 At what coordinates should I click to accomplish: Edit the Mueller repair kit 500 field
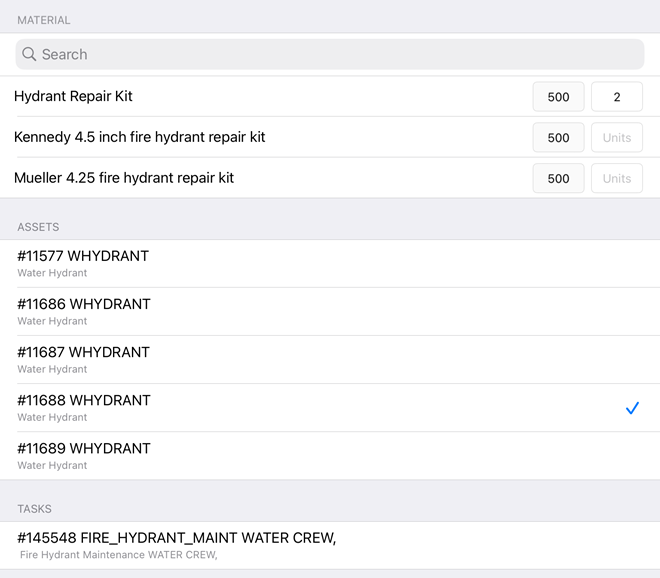(558, 178)
